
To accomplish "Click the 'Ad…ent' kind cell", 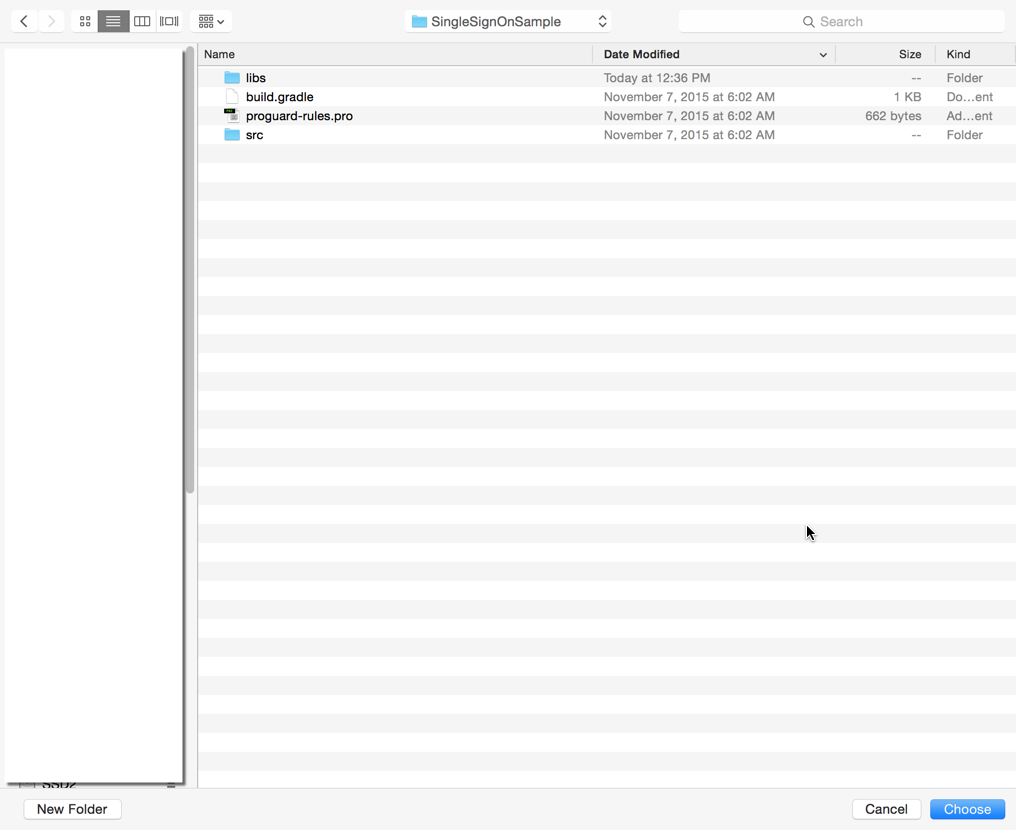I will point(969,116).
